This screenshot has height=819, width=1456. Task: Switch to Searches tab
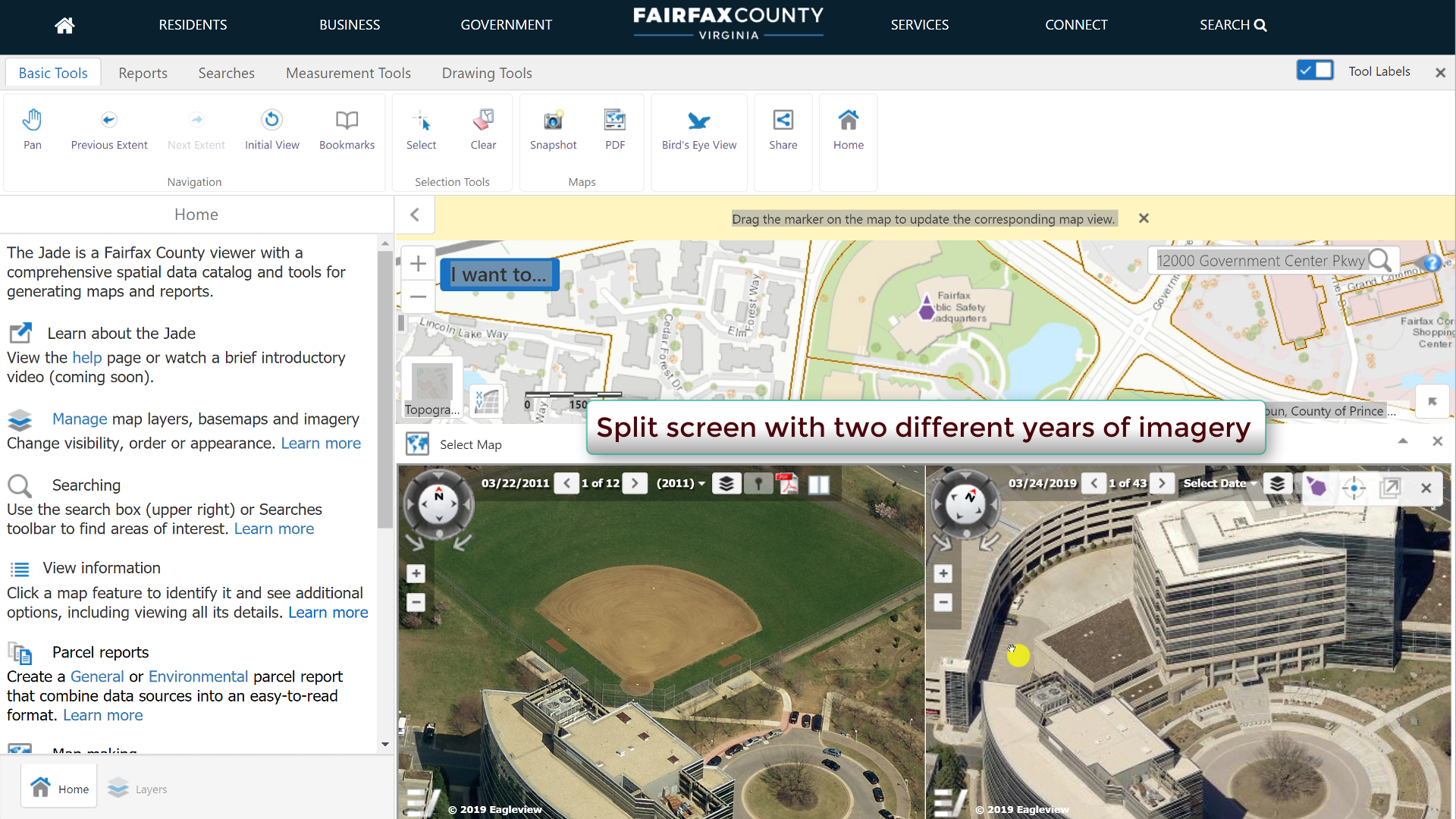[226, 73]
